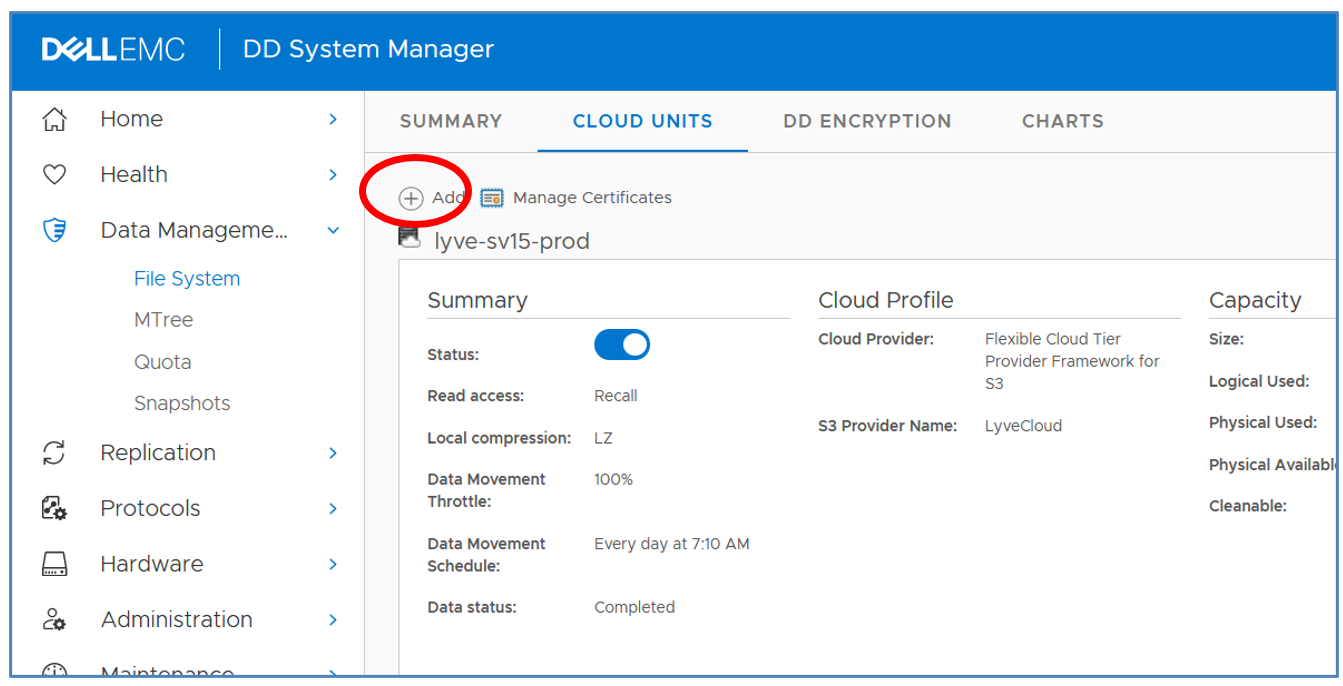
Task: Open the Charts tab
Action: pyautogui.click(x=1062, y=122)
